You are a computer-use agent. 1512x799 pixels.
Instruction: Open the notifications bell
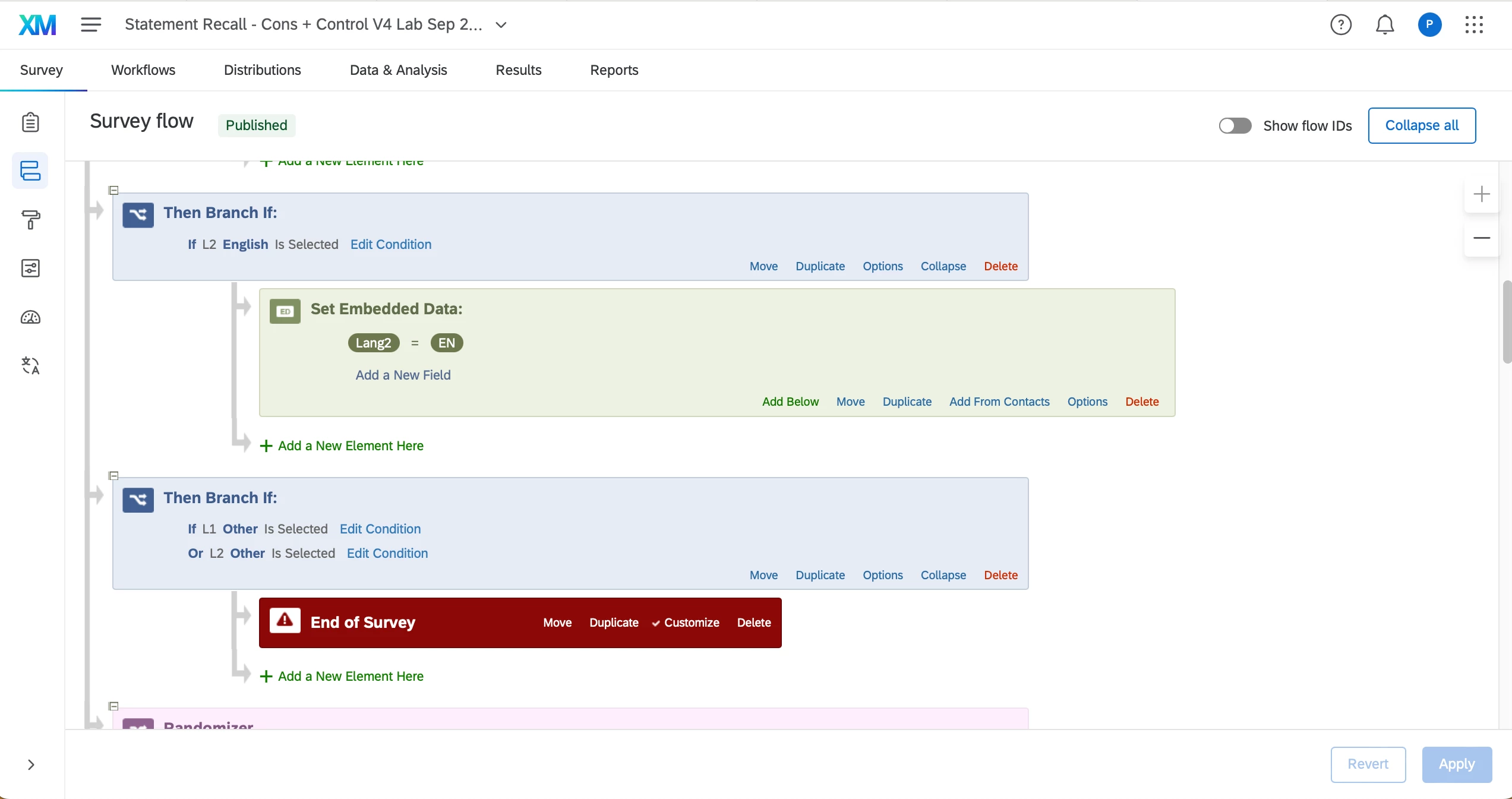(1384, 25)
